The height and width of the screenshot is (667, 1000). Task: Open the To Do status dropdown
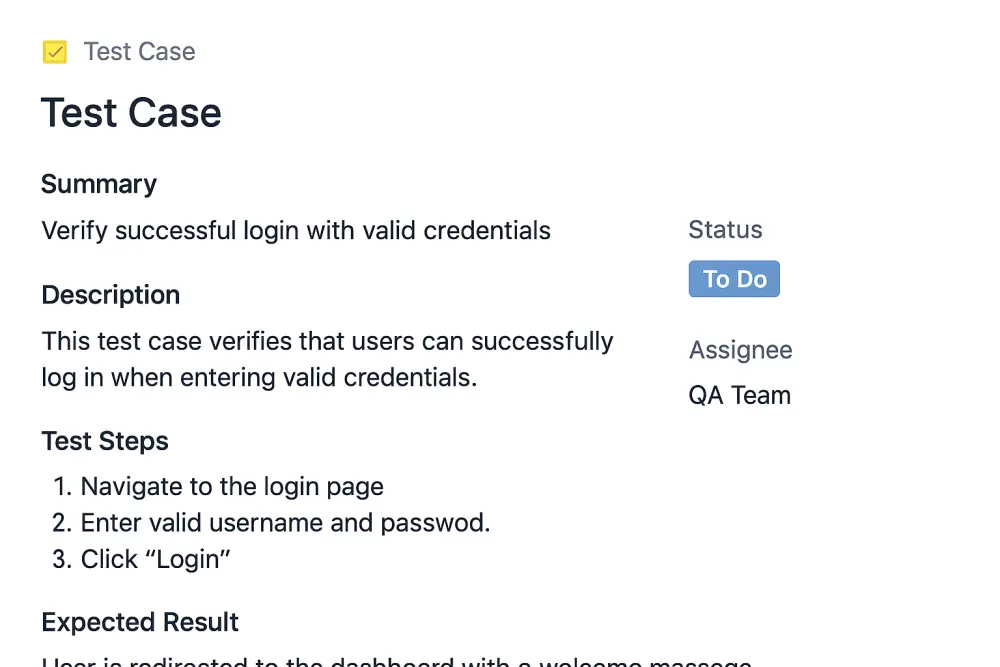734,279
